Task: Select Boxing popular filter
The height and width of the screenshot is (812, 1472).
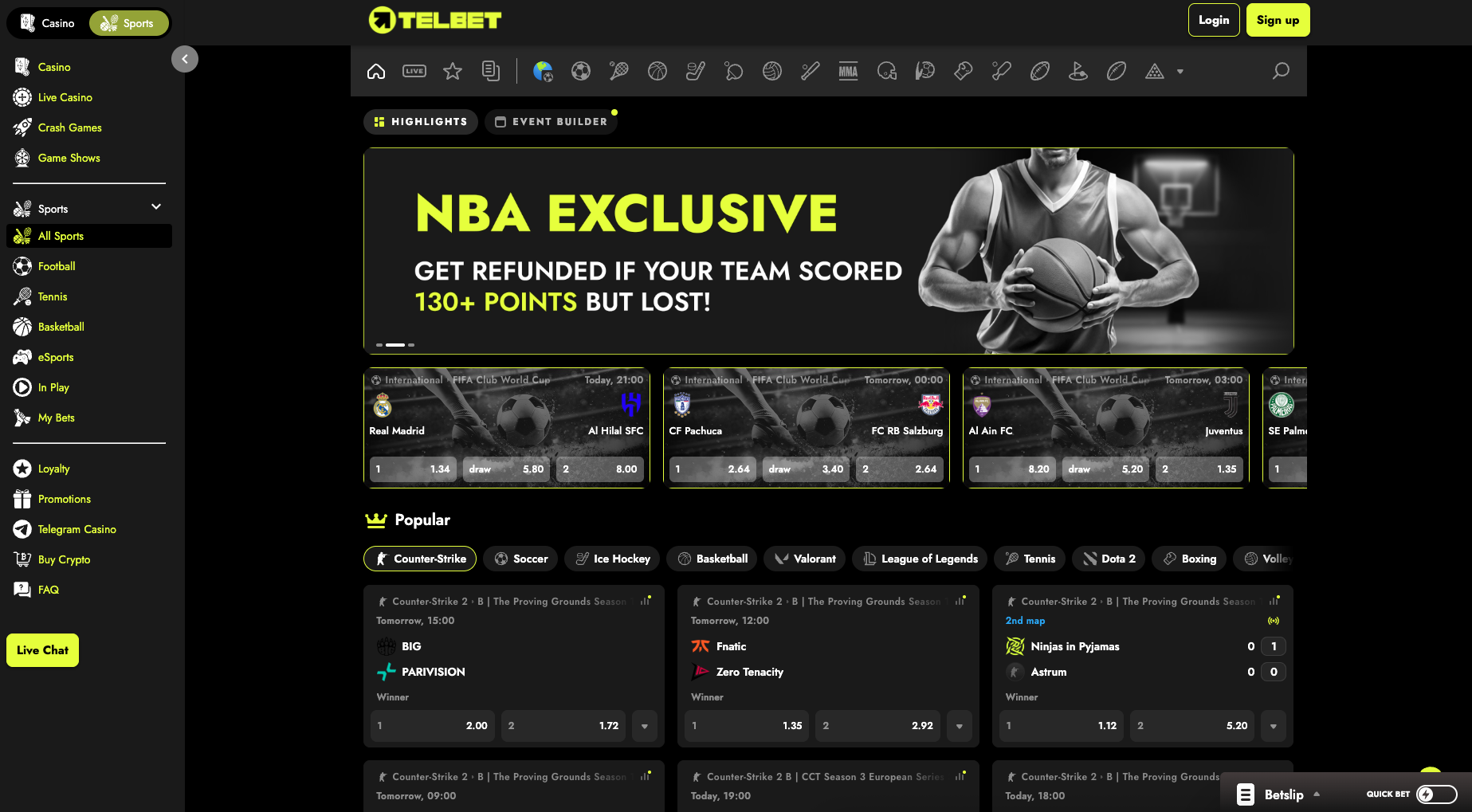Action: tap(1189, 559)
